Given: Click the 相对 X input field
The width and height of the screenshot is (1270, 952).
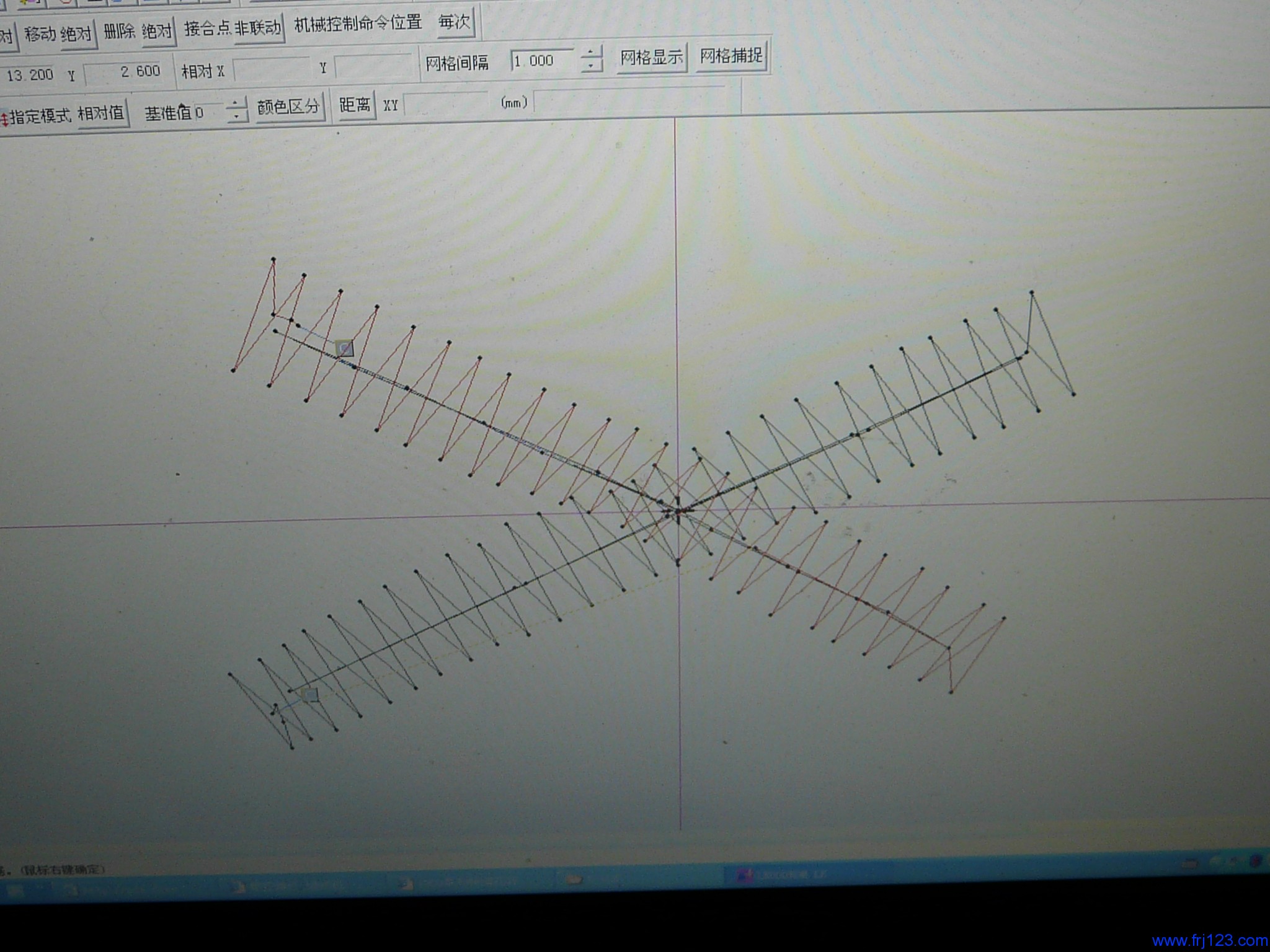Looking at the screenshot, I should click(x=271, y=69).
